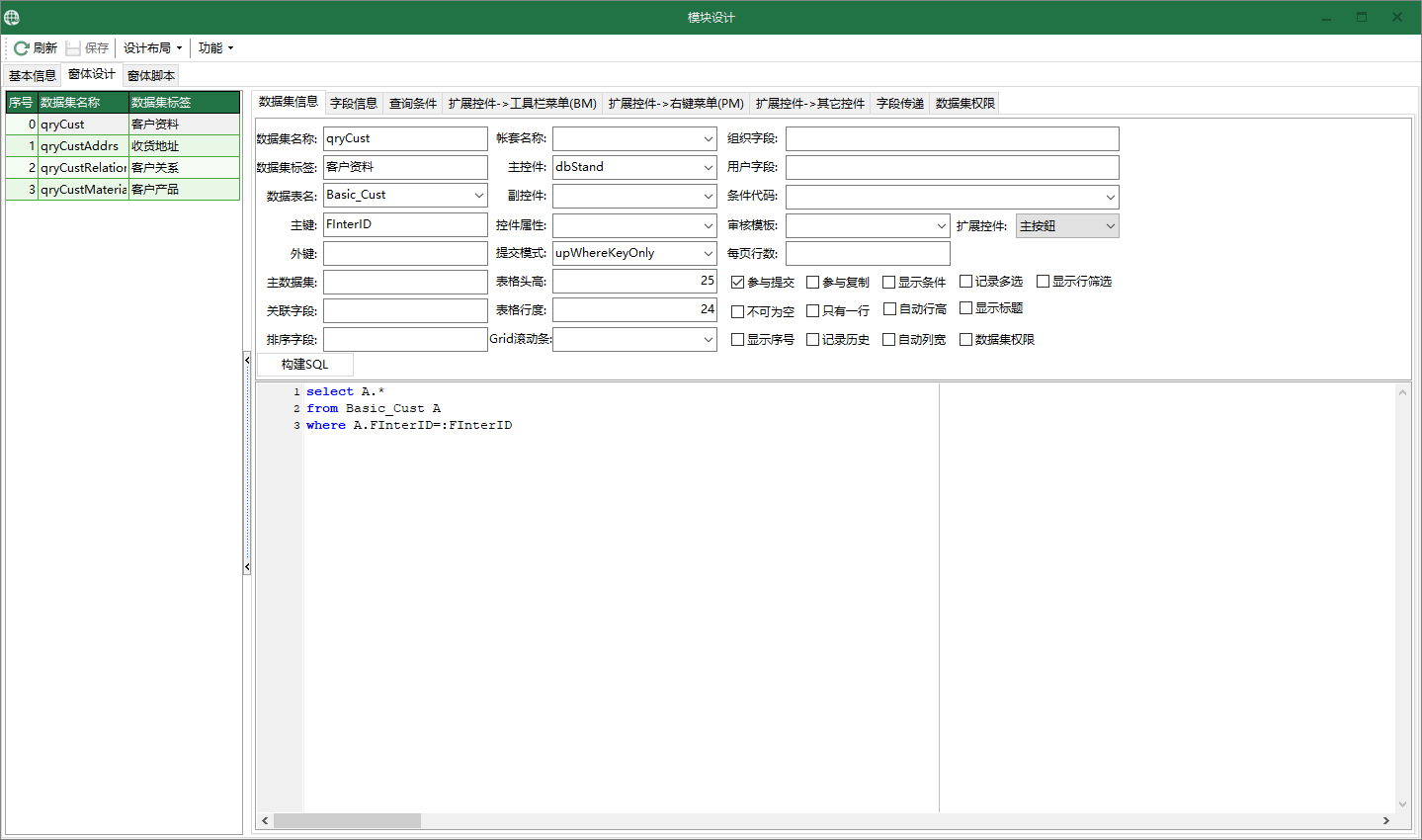Enable the 显示条件 checkbox
Viewport: 1422px width, 840px height.
coord(888,282)
